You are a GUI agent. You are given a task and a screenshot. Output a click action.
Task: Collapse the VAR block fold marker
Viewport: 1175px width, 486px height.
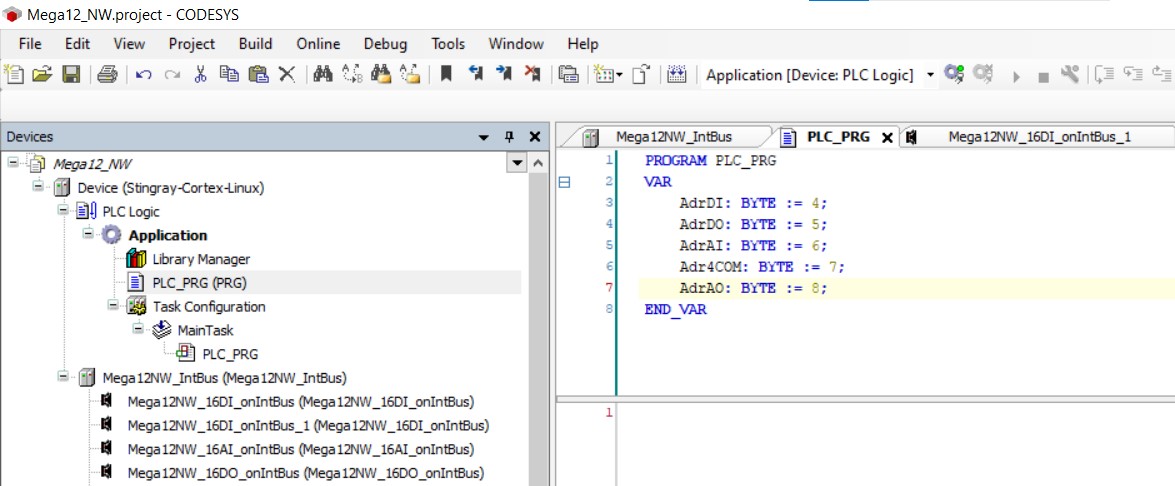[565, 182]
